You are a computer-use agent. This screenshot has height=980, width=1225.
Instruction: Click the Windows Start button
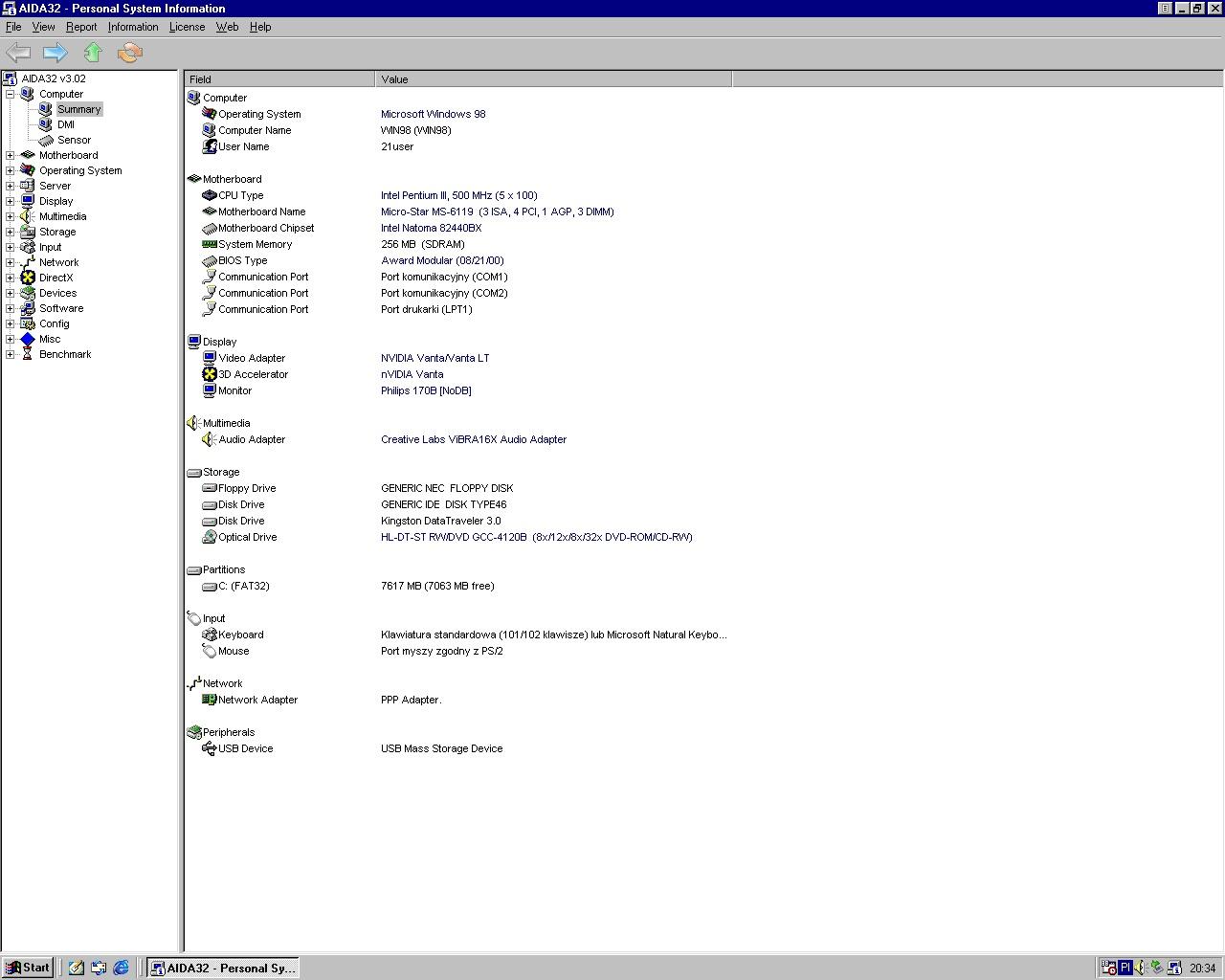[28, 968]
